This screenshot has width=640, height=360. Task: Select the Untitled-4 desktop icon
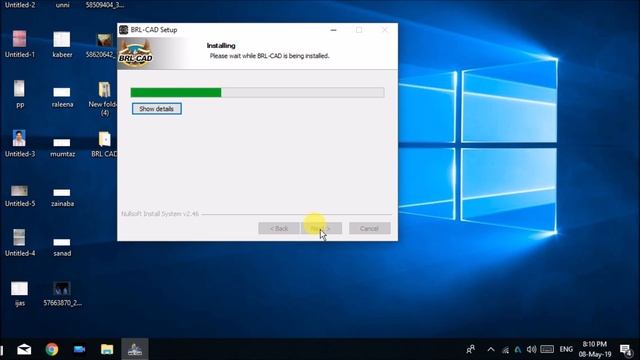tap(20, 243)
